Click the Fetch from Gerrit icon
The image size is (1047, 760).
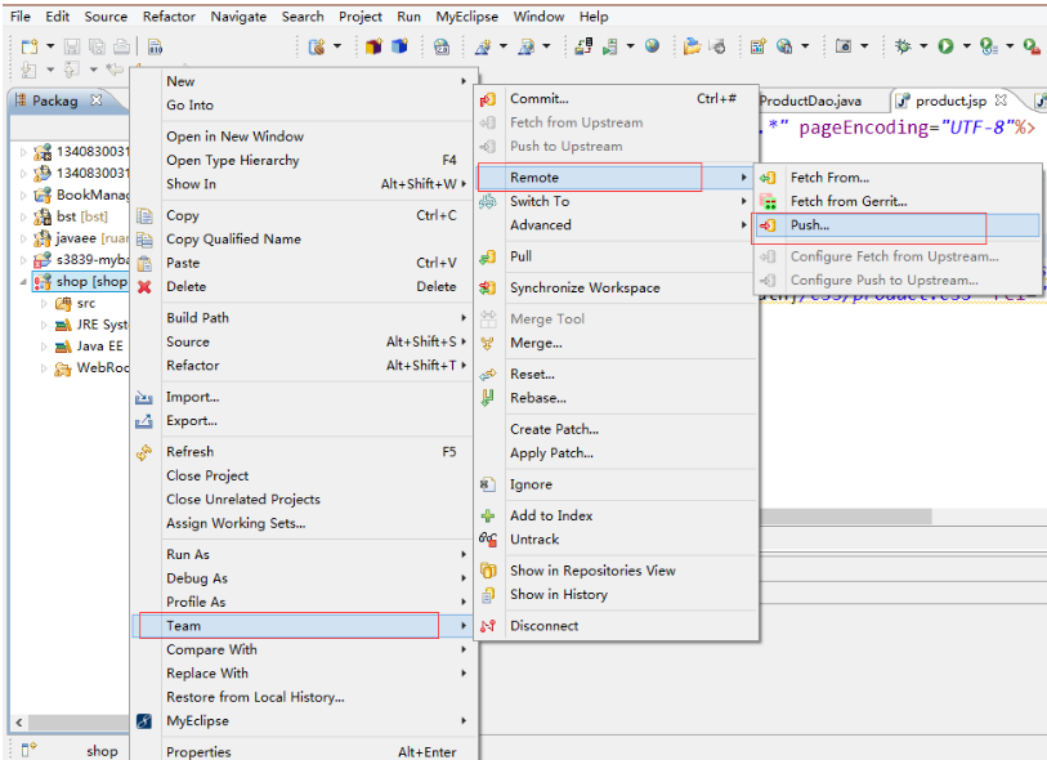(x=768, y=201)
